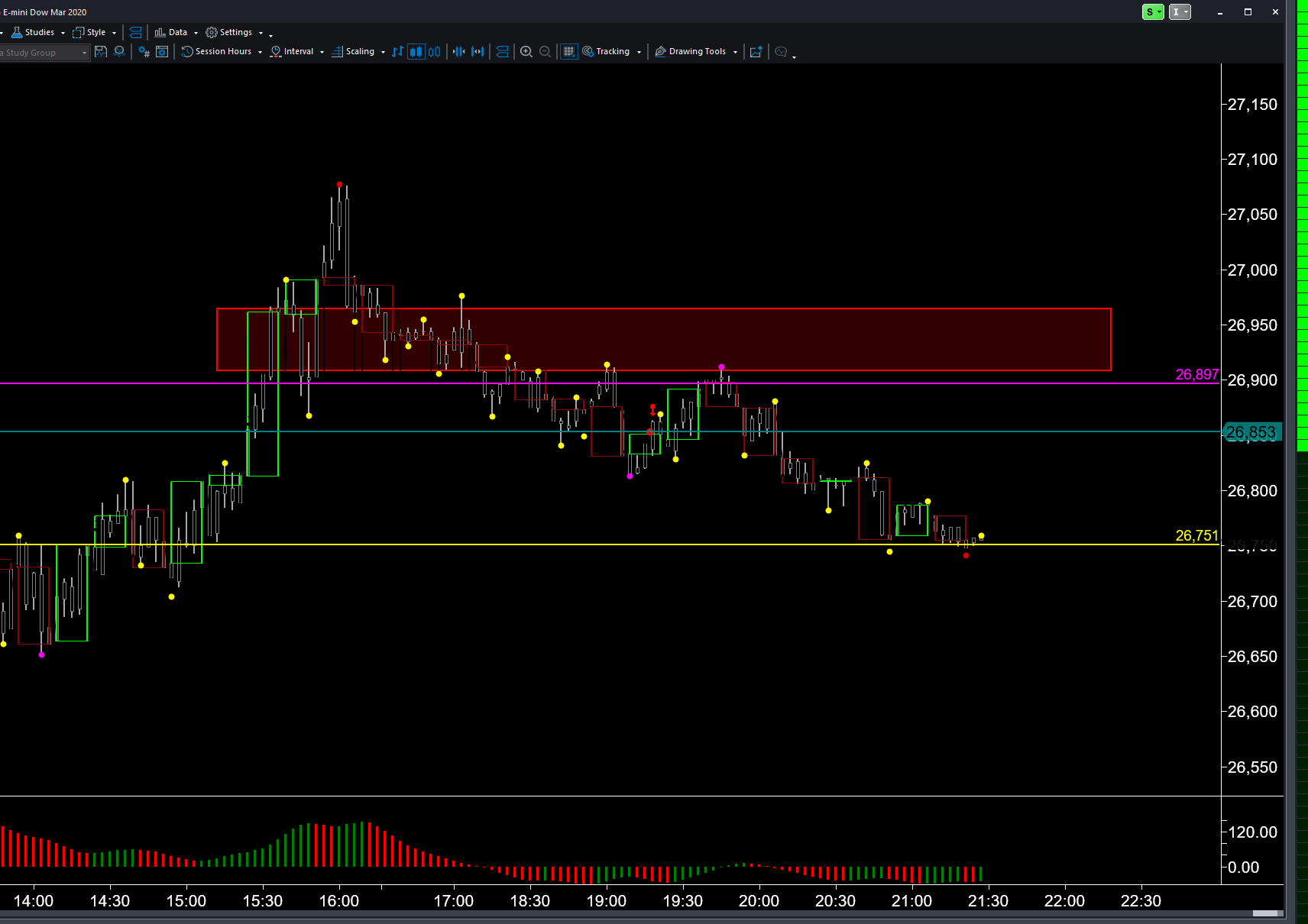
Task: Click the compress bar spacing icon
Action: (x=459, y=52)
